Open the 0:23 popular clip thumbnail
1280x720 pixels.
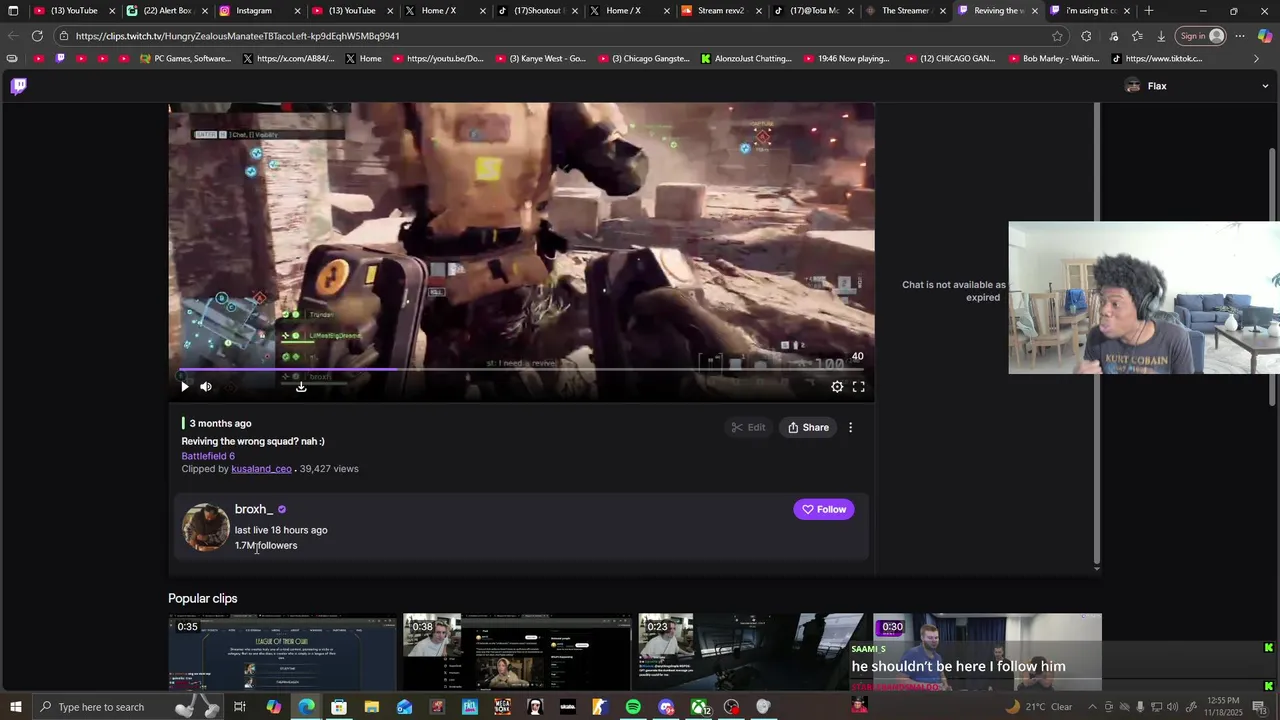coord(752,652)
